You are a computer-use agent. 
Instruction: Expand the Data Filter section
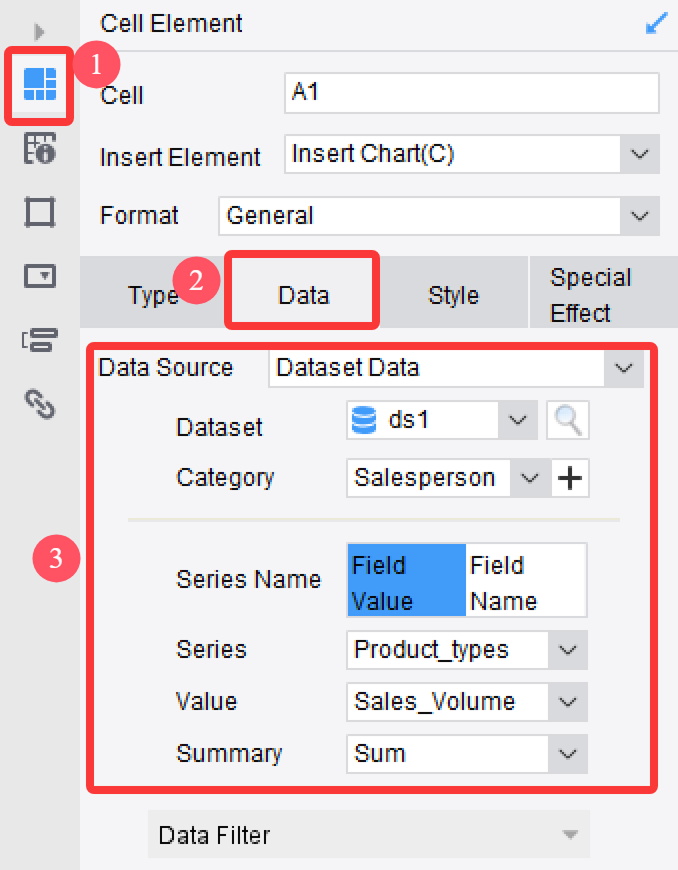369,834
